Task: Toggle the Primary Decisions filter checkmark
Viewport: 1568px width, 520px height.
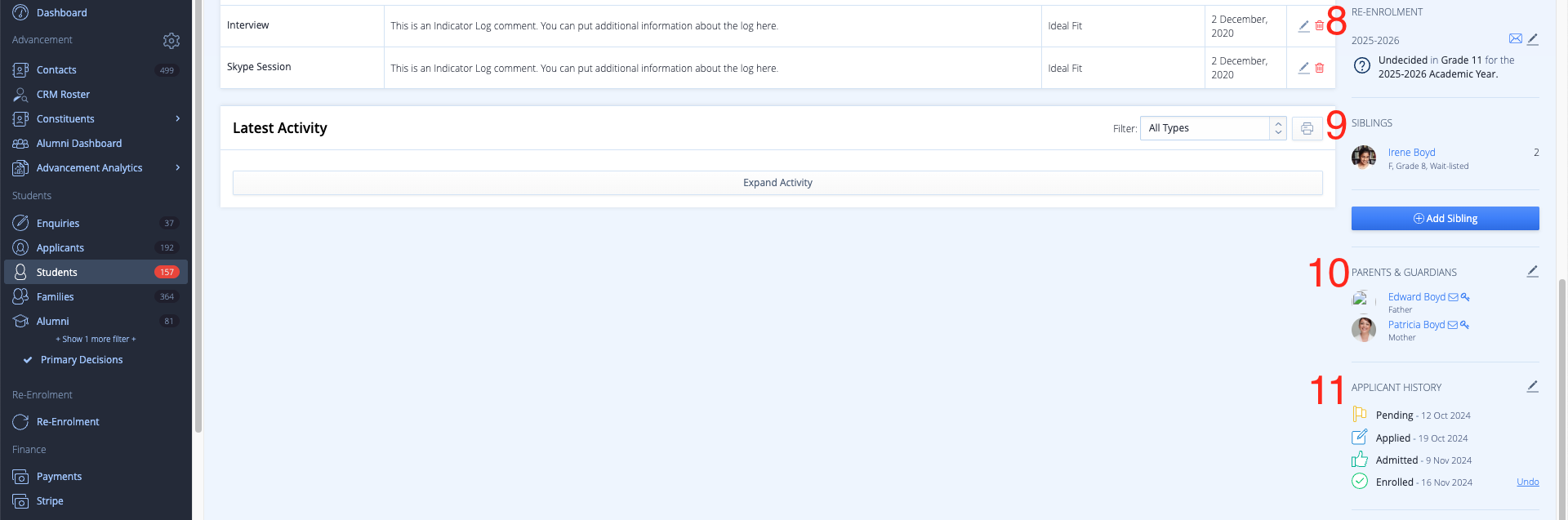Action: pos(28,360)
